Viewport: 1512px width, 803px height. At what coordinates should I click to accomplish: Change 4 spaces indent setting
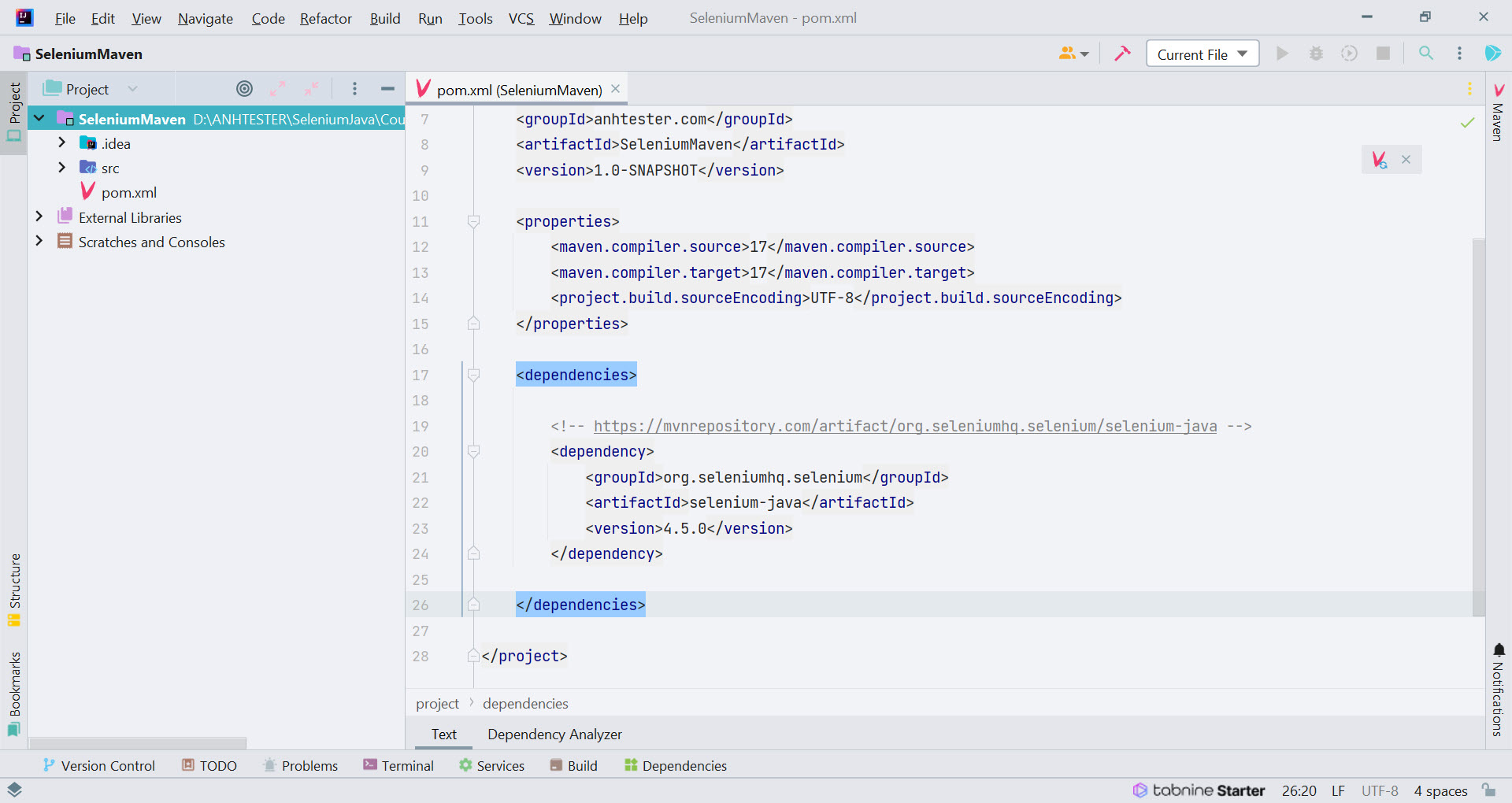[x=1440, y=790]
